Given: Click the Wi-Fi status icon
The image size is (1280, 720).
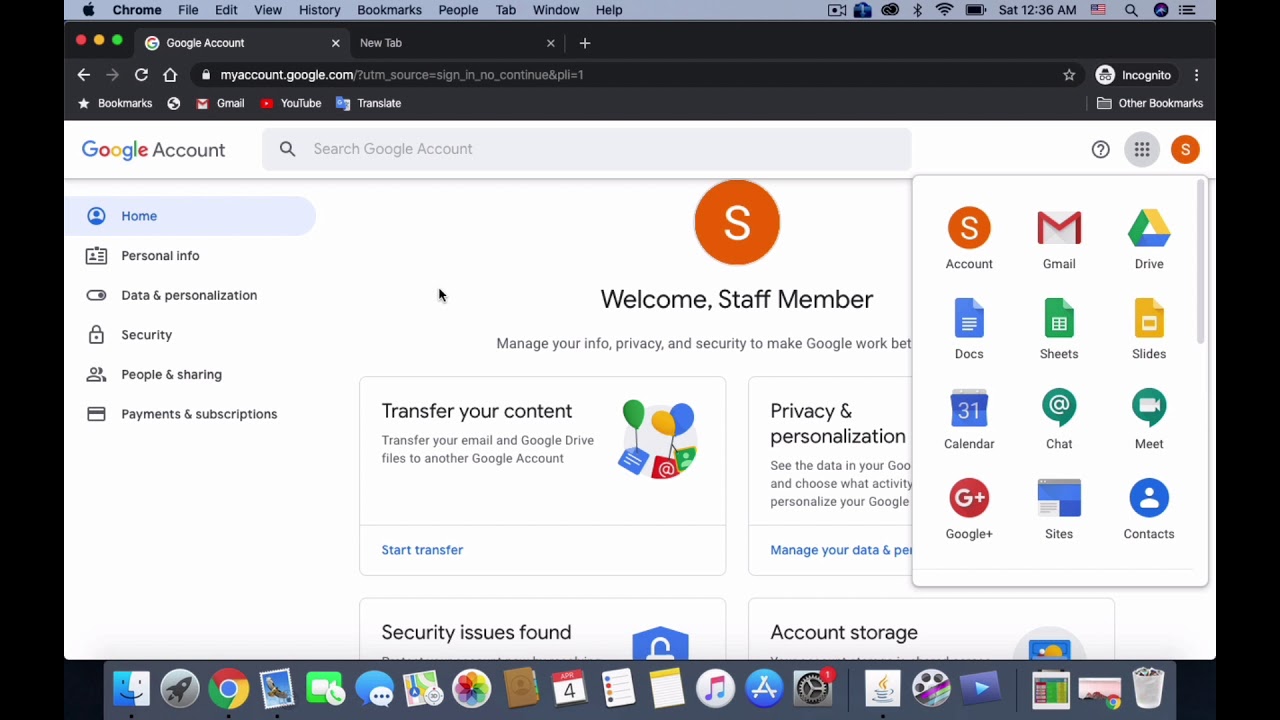Looking at the screenshot, I should pos(944,10).
